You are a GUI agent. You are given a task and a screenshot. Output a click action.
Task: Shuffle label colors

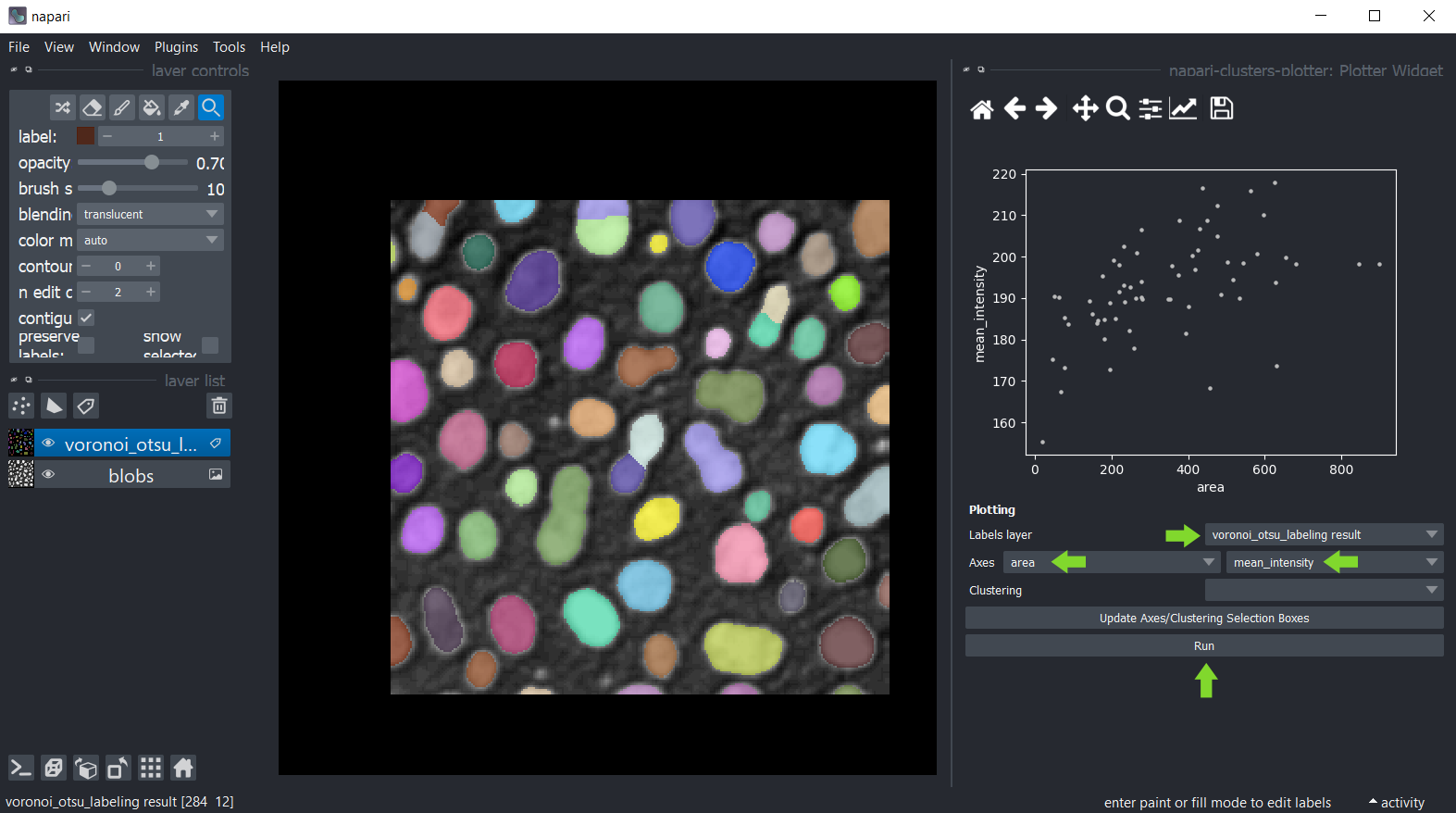coord(62,107)
